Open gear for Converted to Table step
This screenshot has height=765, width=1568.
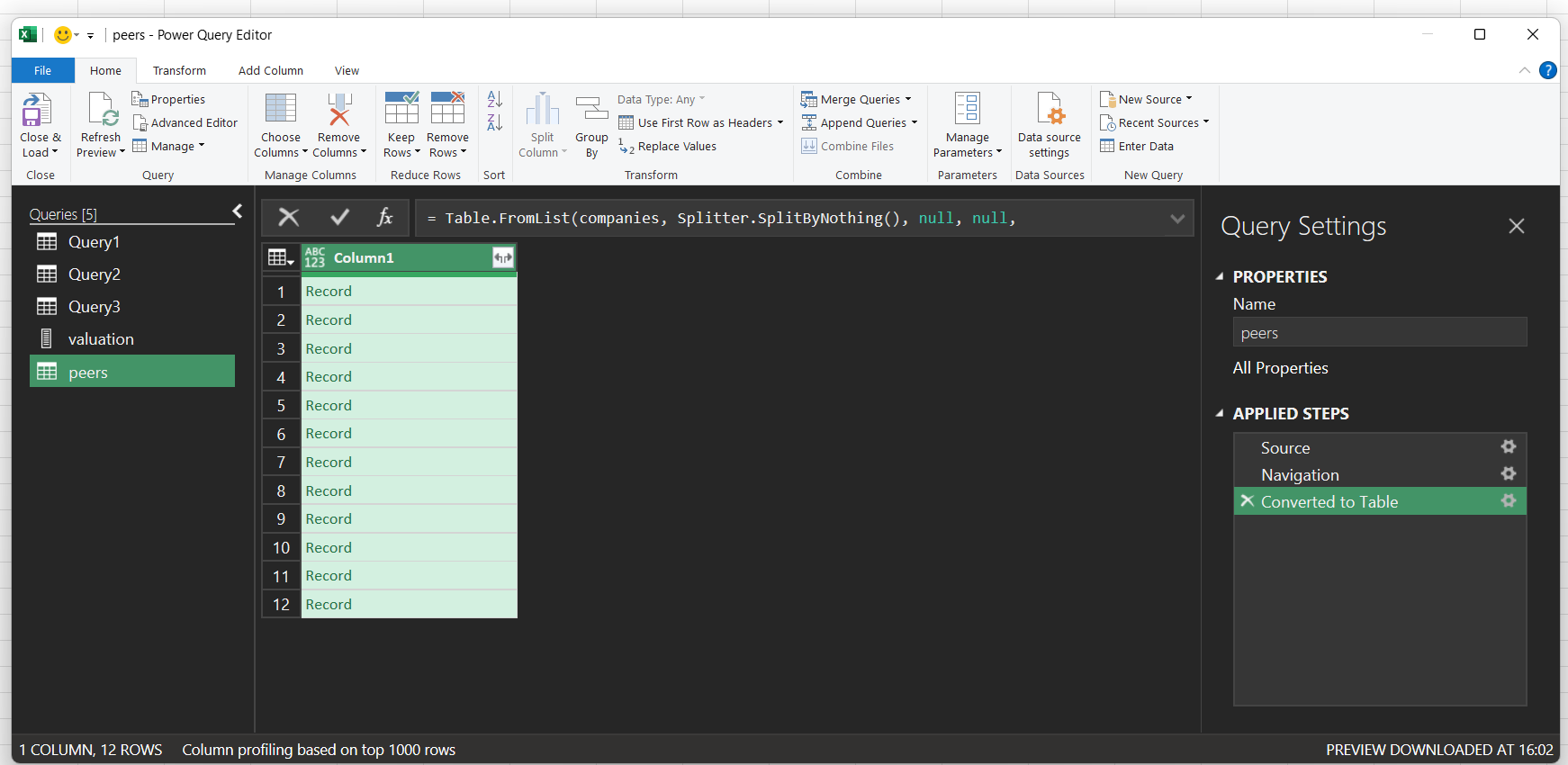pyautogui.click(x=1509, y=500)
